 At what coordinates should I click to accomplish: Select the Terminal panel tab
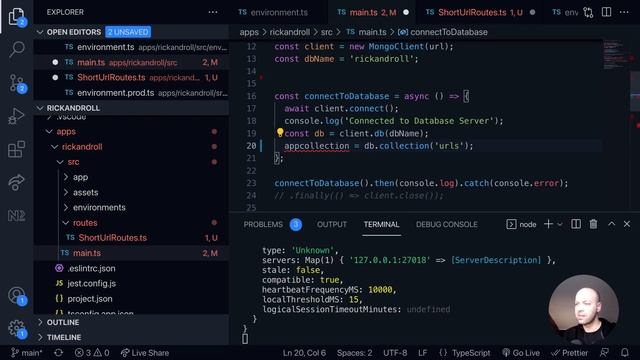click(381, 224)
